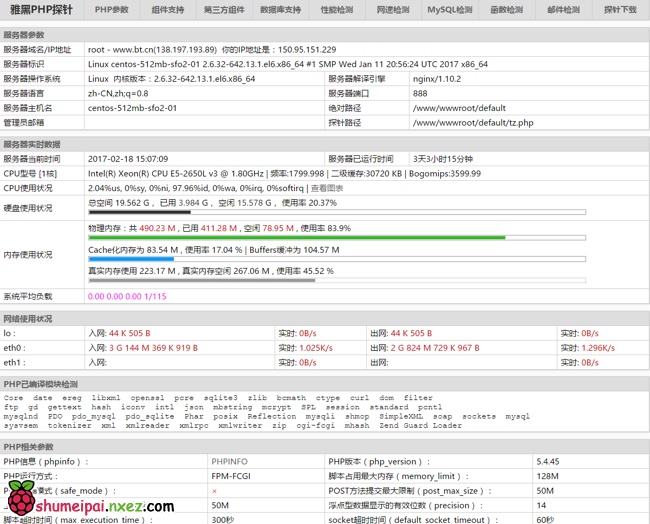Click the safe_mode red cross mark
Image resolution: width=650 pixels, height=524 pixels.
pyautogui.click(x=214, y=491)
